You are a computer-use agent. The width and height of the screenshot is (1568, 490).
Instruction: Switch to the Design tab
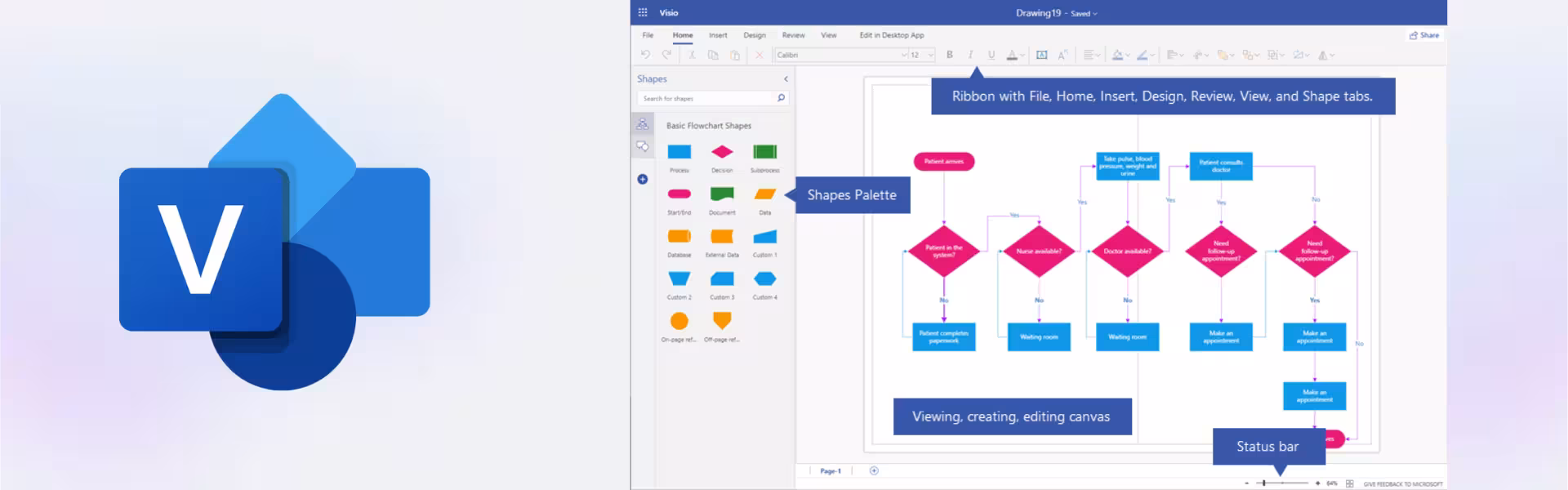point(755,35)
